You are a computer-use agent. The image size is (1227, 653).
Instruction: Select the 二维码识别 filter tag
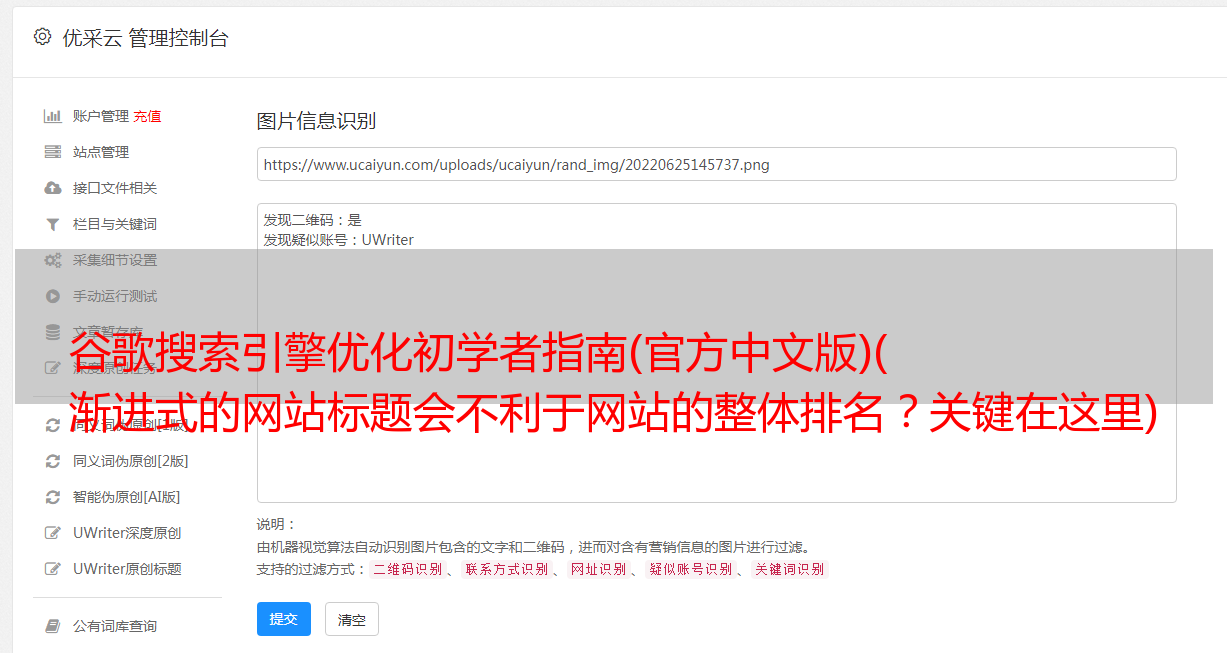407,569
